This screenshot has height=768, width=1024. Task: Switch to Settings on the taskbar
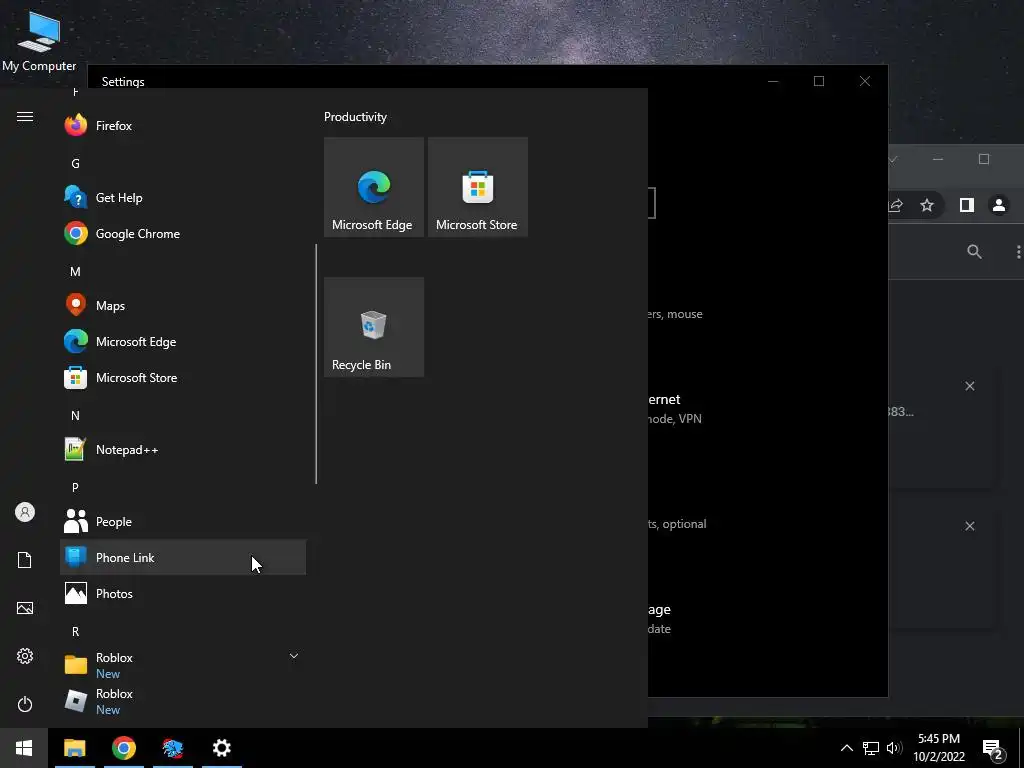(221, 748)
